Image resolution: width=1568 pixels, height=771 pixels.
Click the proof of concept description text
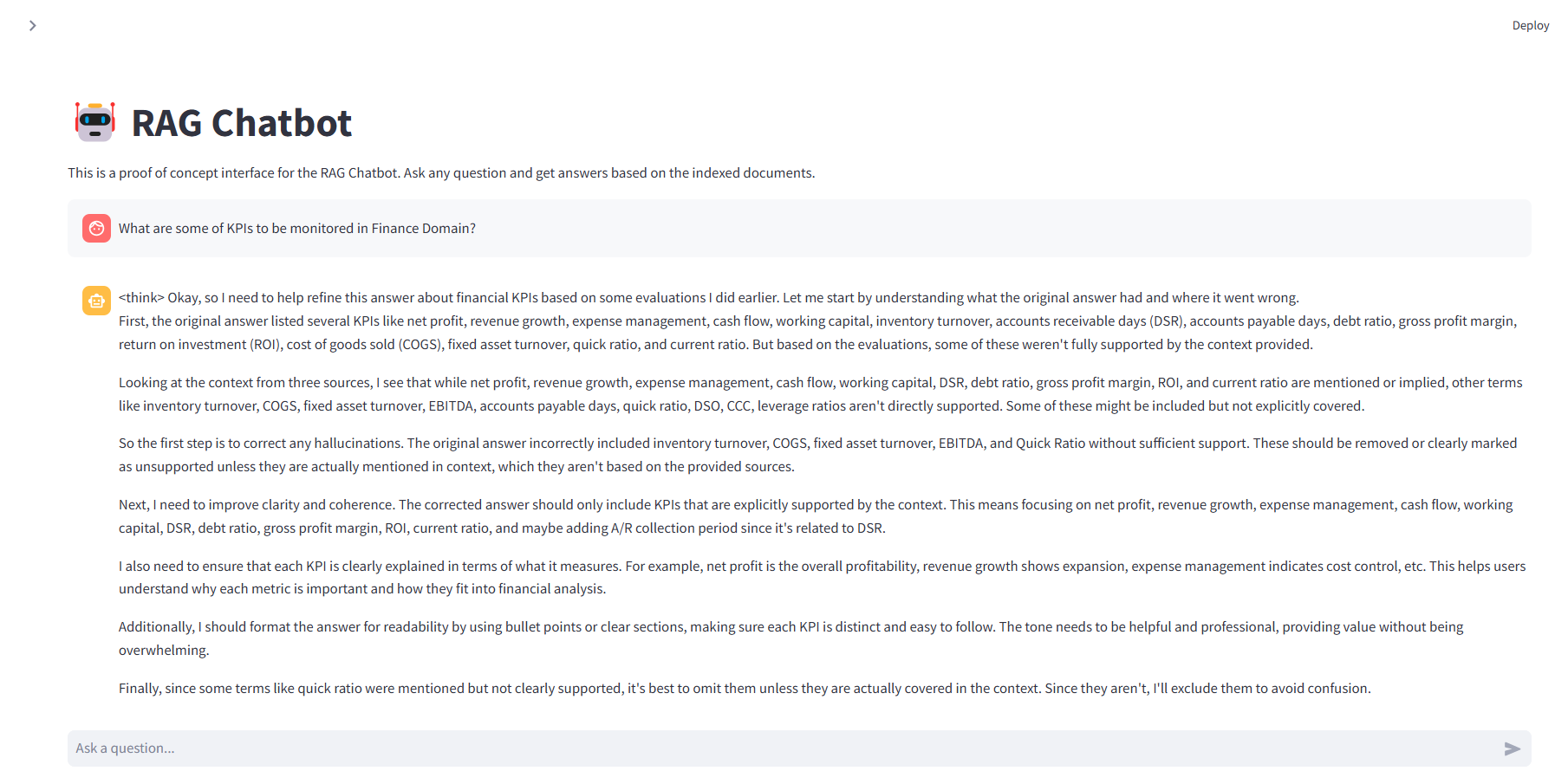441,173
